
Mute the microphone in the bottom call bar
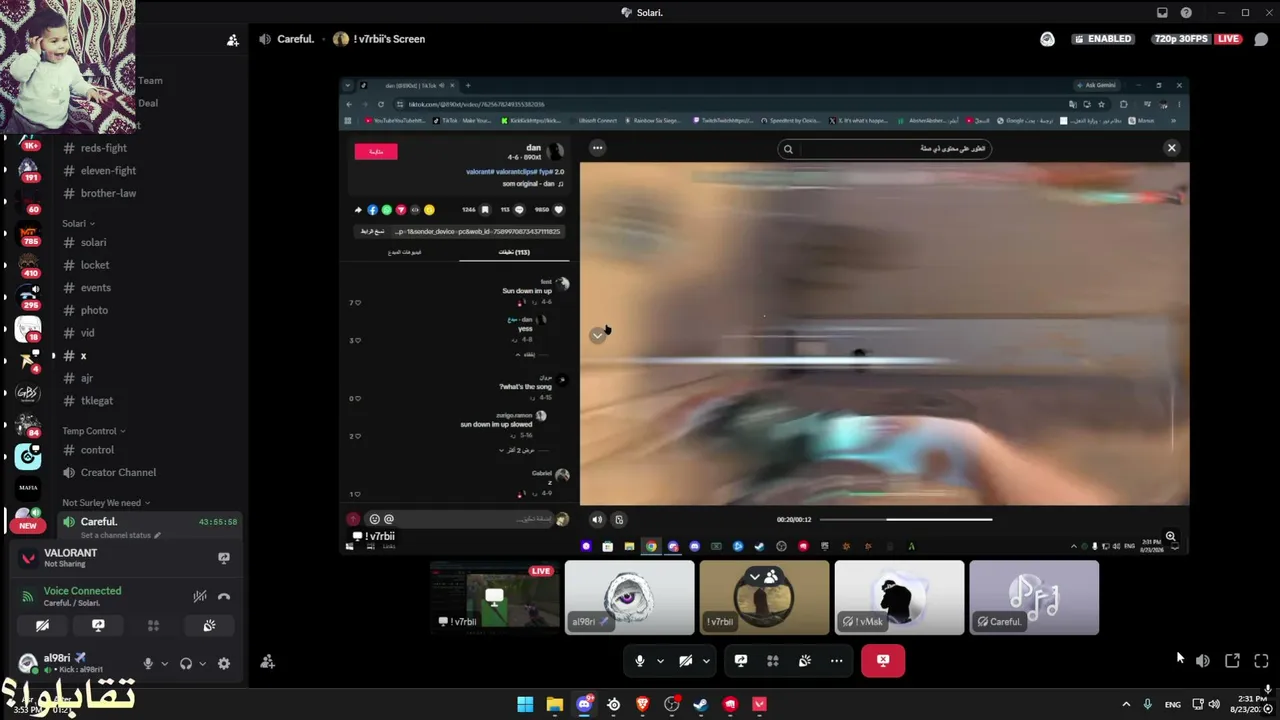[640, 660]
